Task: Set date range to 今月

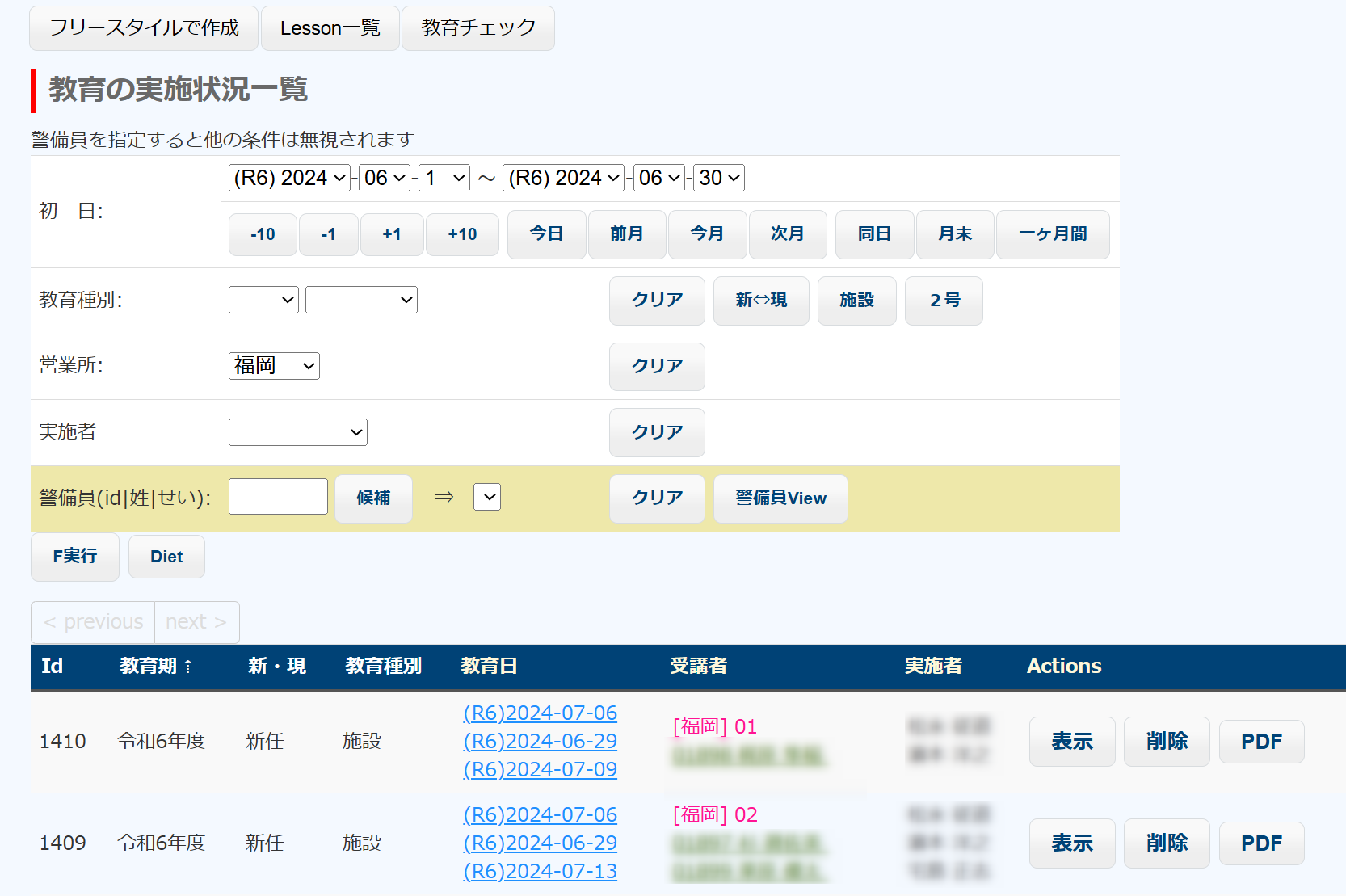Action: [x=707, y=234]
